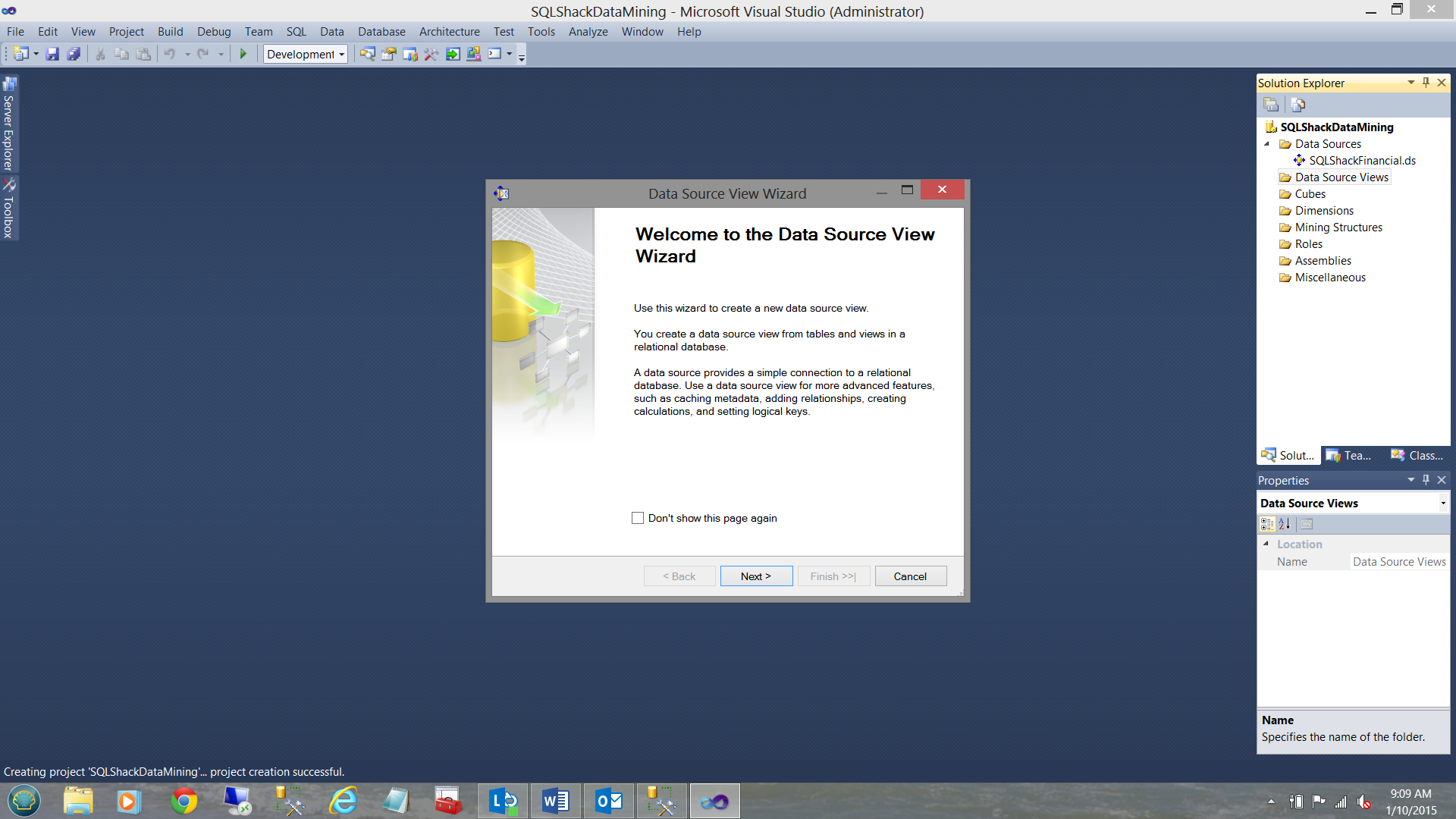Screen dimensions: 1456x819
Task: Open the Development configuration dropdown
Action: [x=342, y=54]
